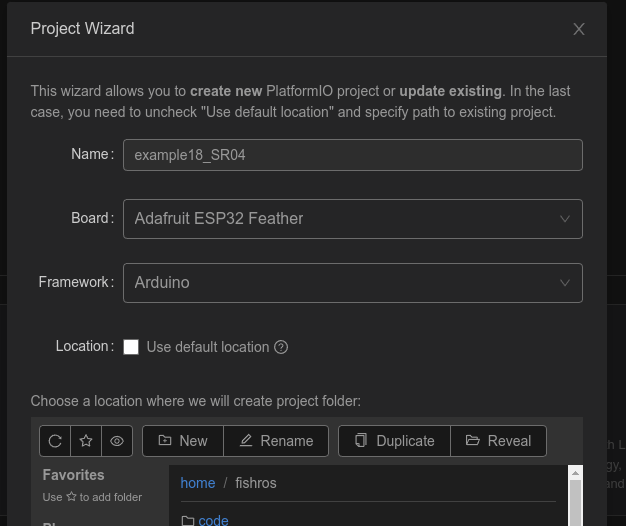Viewport: 626px width, 526px height.
Task: Click the file list vertical scrollbar
Action: (x=575, y=502)
